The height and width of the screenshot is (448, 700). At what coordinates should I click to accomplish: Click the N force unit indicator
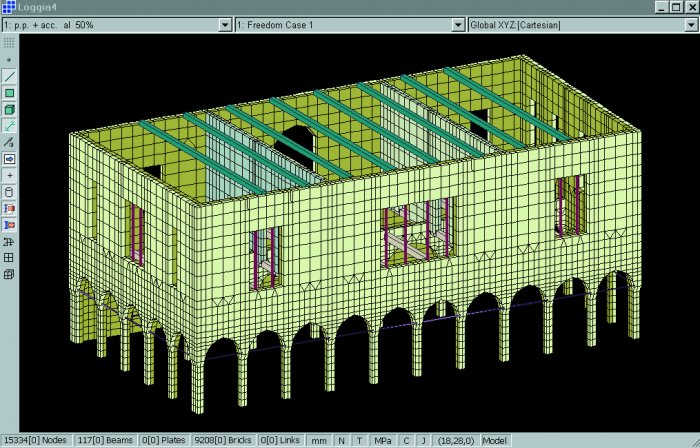(341, 440)
